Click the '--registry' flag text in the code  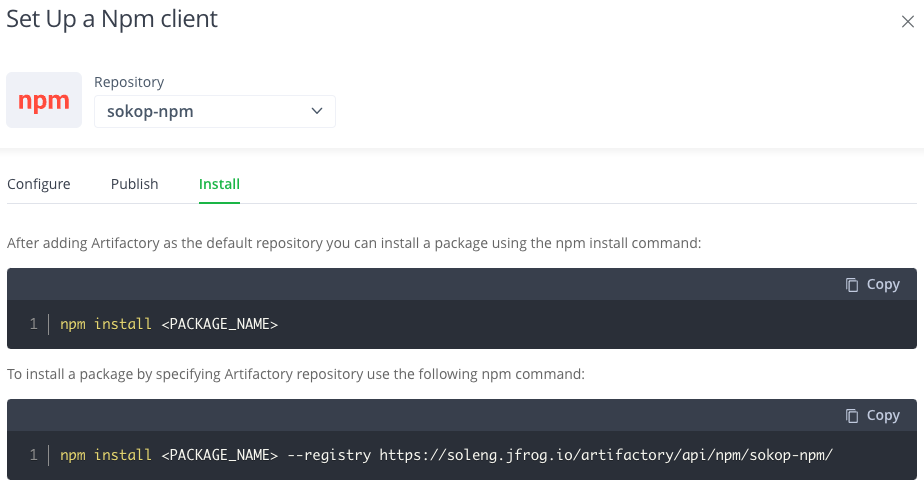click(329, 455)
